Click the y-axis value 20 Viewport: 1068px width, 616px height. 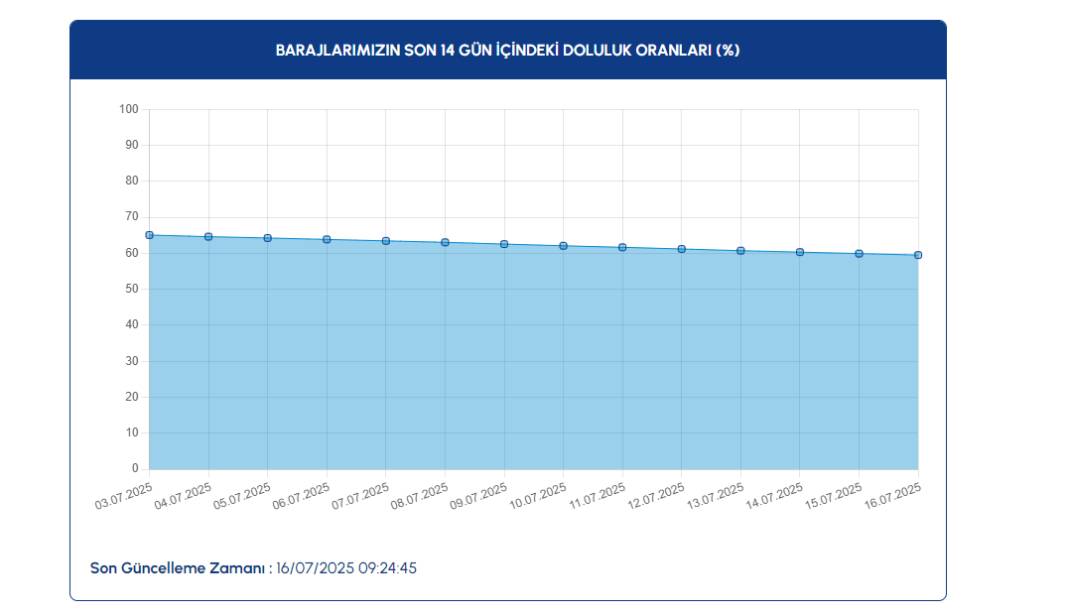pos(131,397)
